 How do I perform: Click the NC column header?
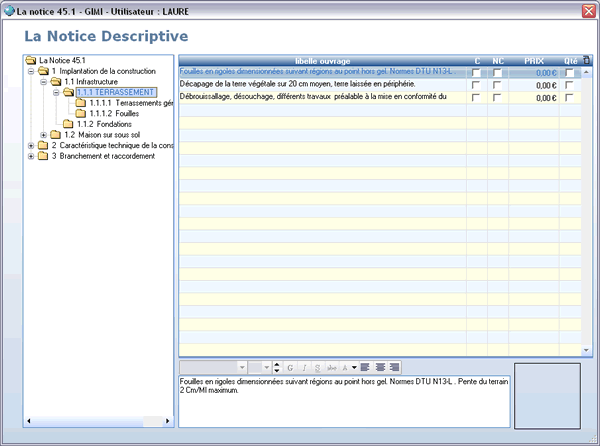tap(498, 61)
